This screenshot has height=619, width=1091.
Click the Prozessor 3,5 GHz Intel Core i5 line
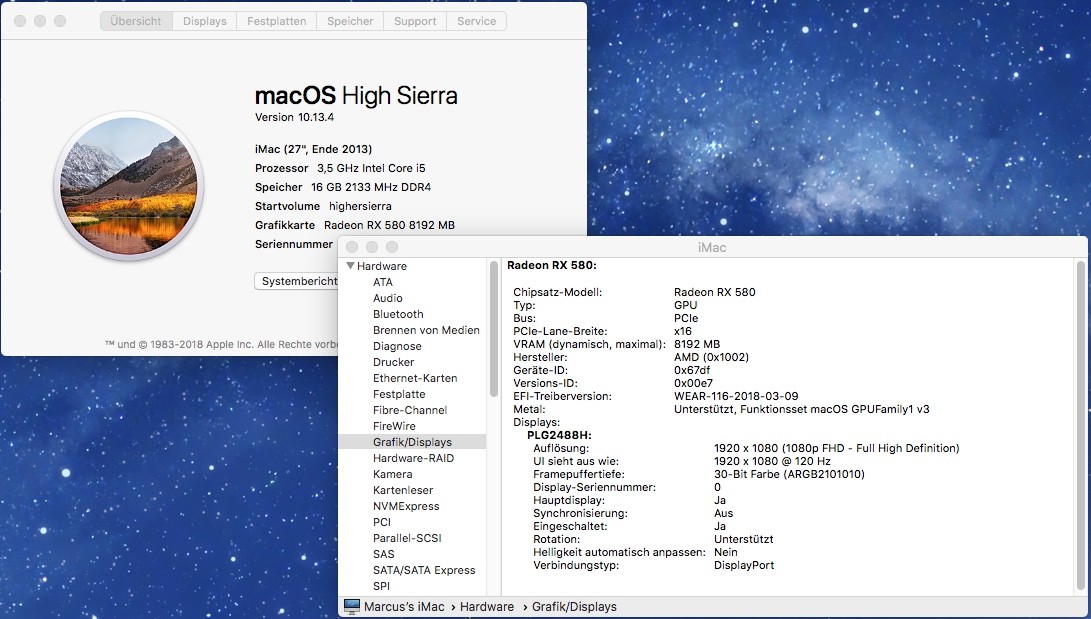click(x=340, y=168)
